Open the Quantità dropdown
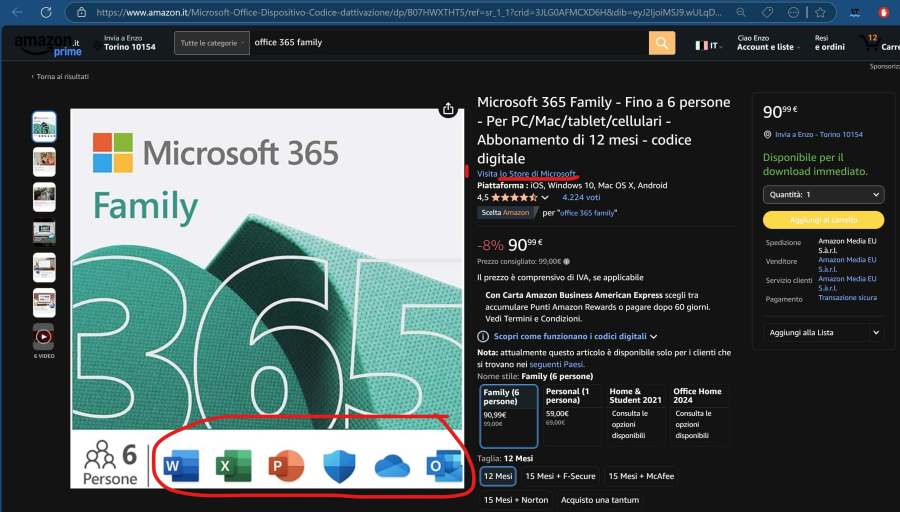Screen dimensions: 900x512 click(x=823, y=195)
